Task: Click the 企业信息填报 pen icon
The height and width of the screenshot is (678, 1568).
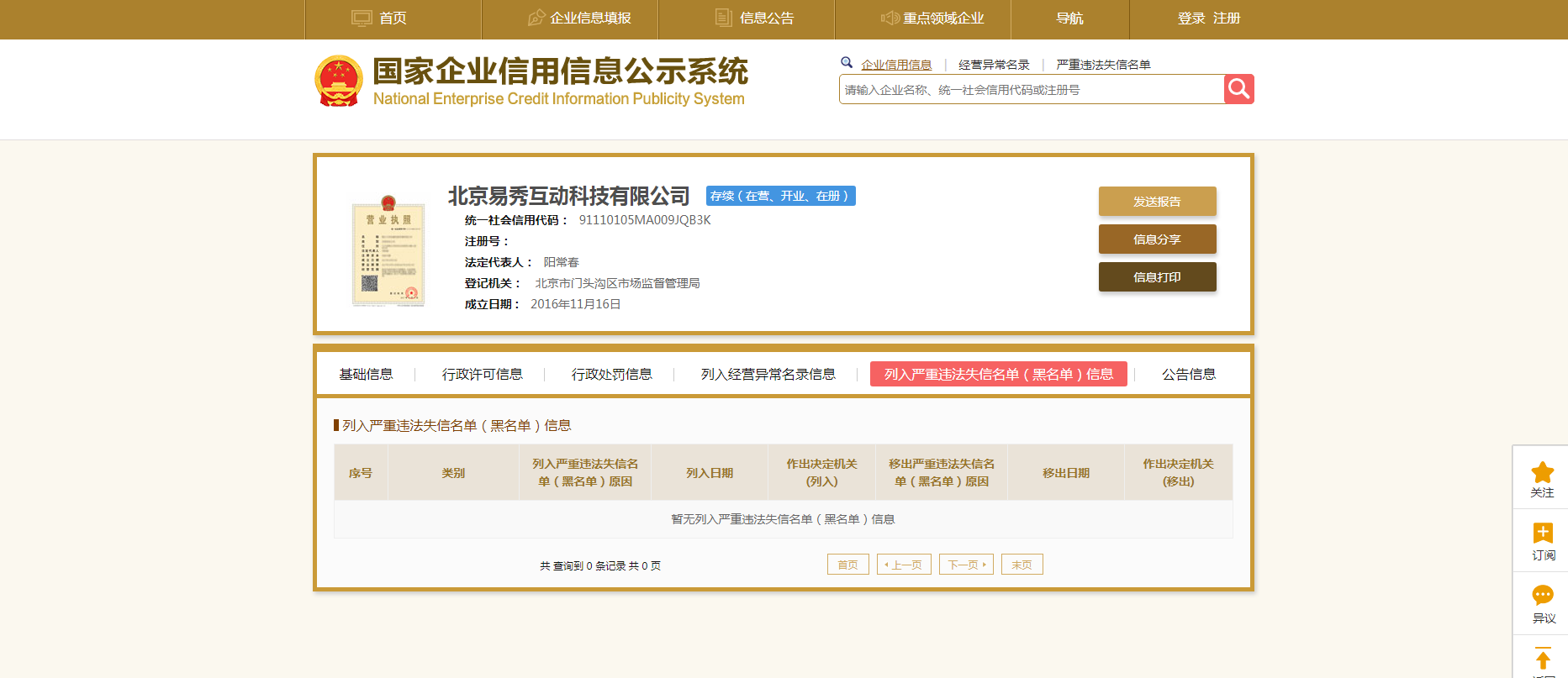Action: [x=536, y=18]
